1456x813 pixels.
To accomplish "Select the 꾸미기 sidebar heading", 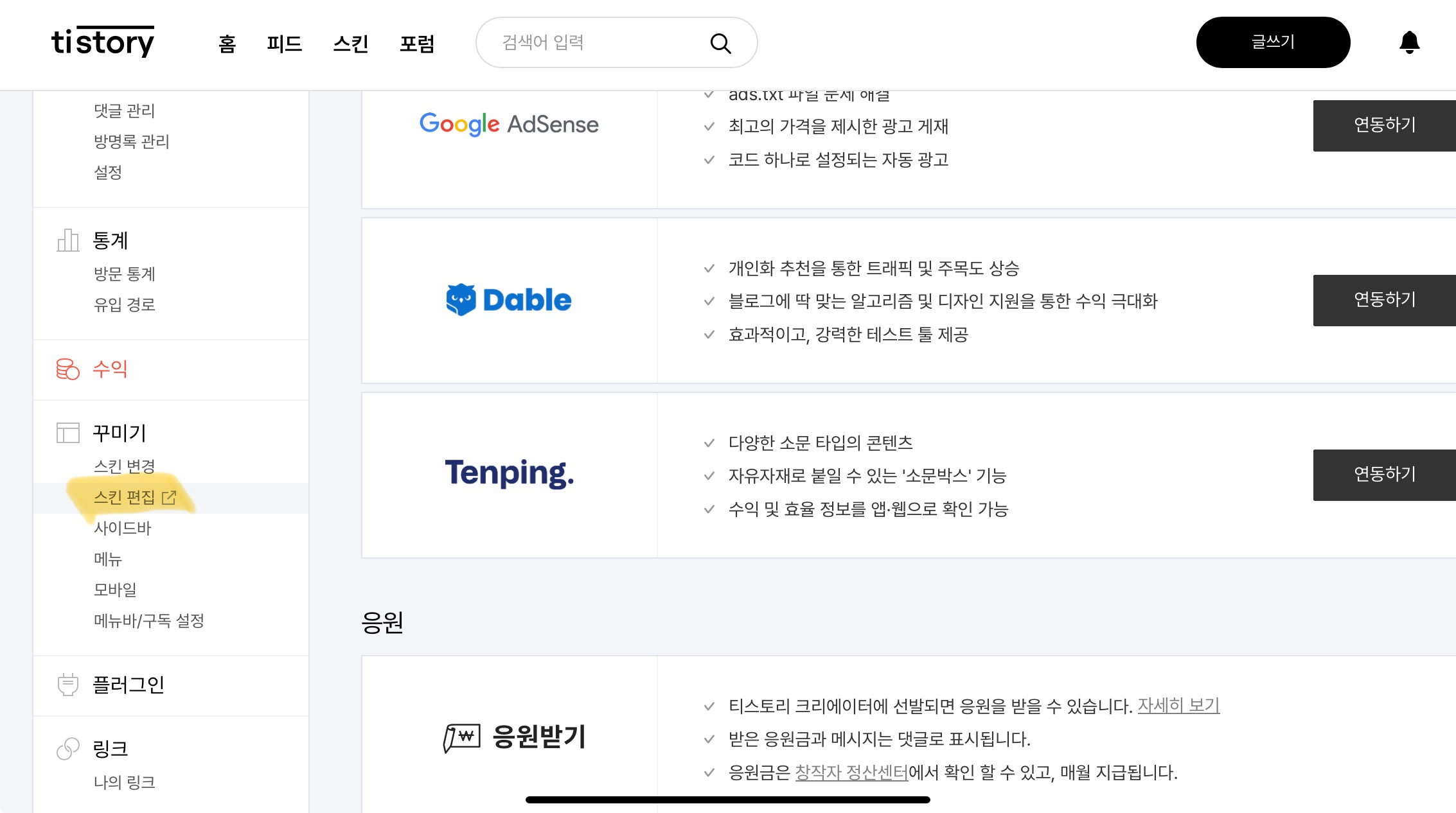I will coord(120,433).
